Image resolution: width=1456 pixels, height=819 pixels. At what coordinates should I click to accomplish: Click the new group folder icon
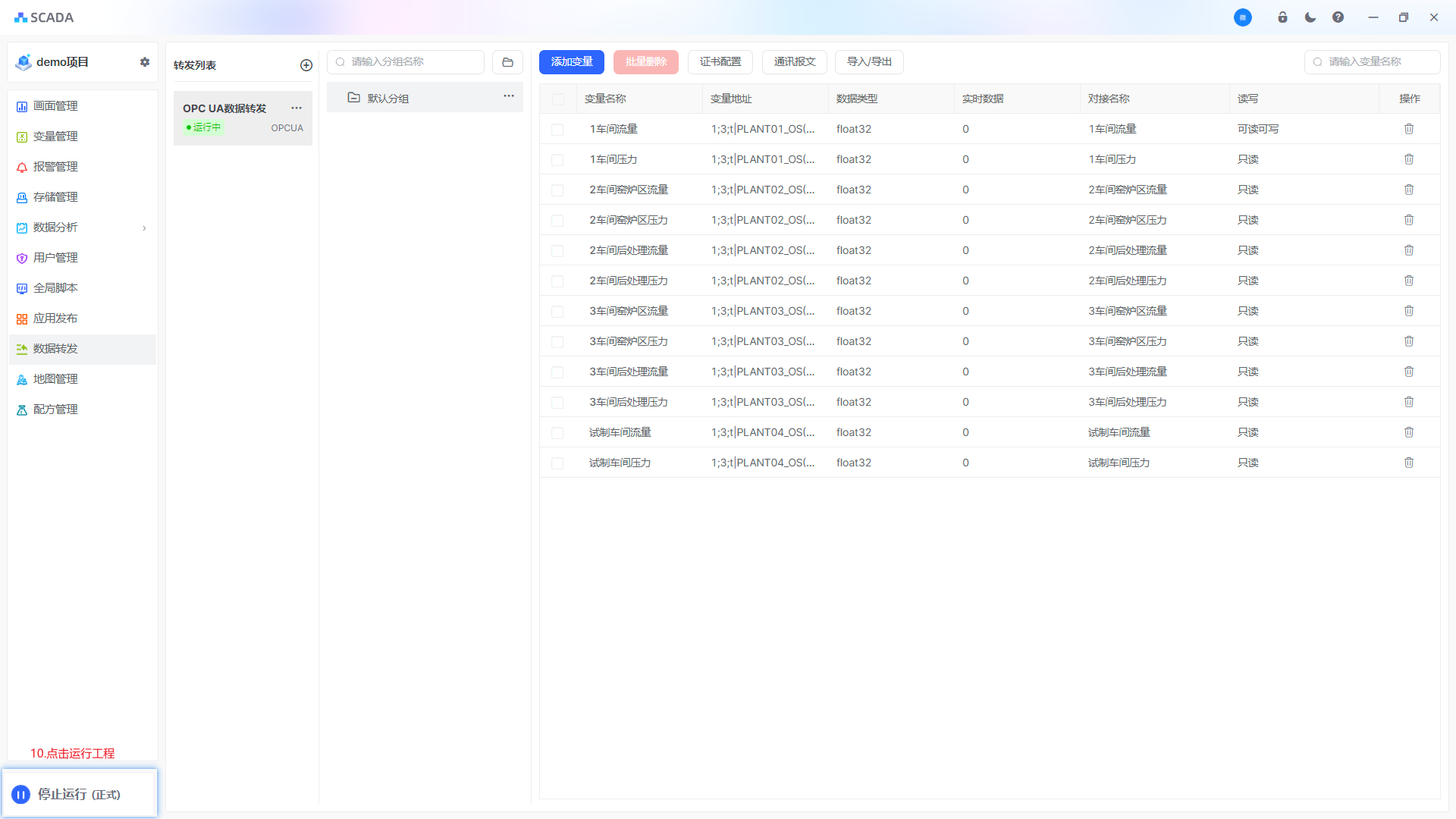click(507, 62)
